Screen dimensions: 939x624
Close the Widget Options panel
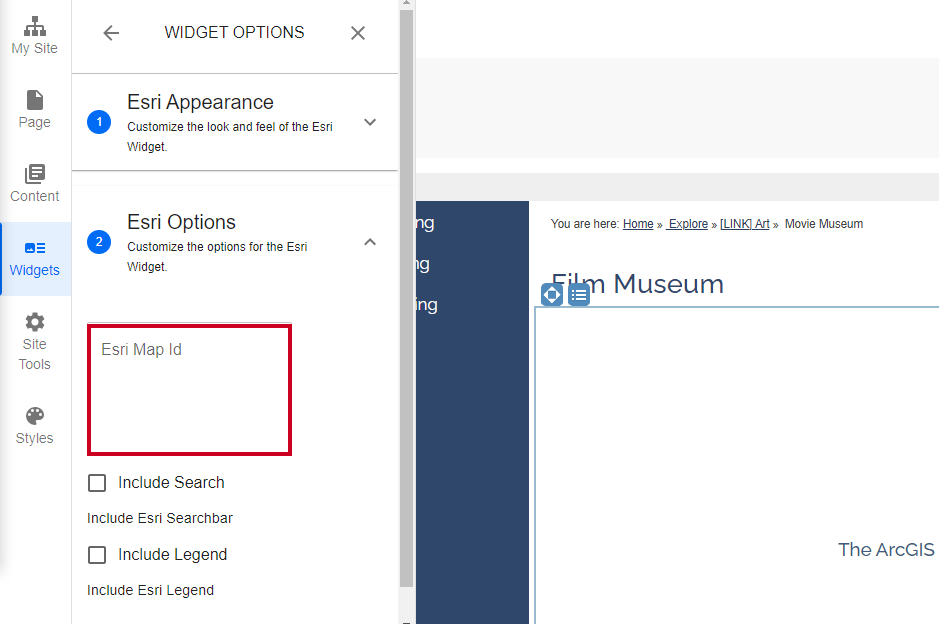coord(358,33)
